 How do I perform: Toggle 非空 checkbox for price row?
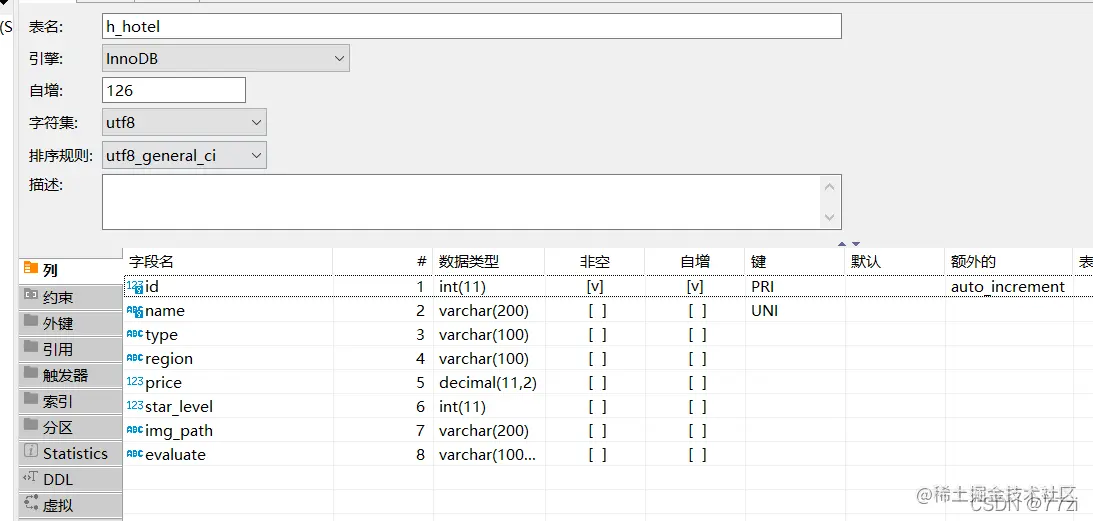(x=597, y=382)
